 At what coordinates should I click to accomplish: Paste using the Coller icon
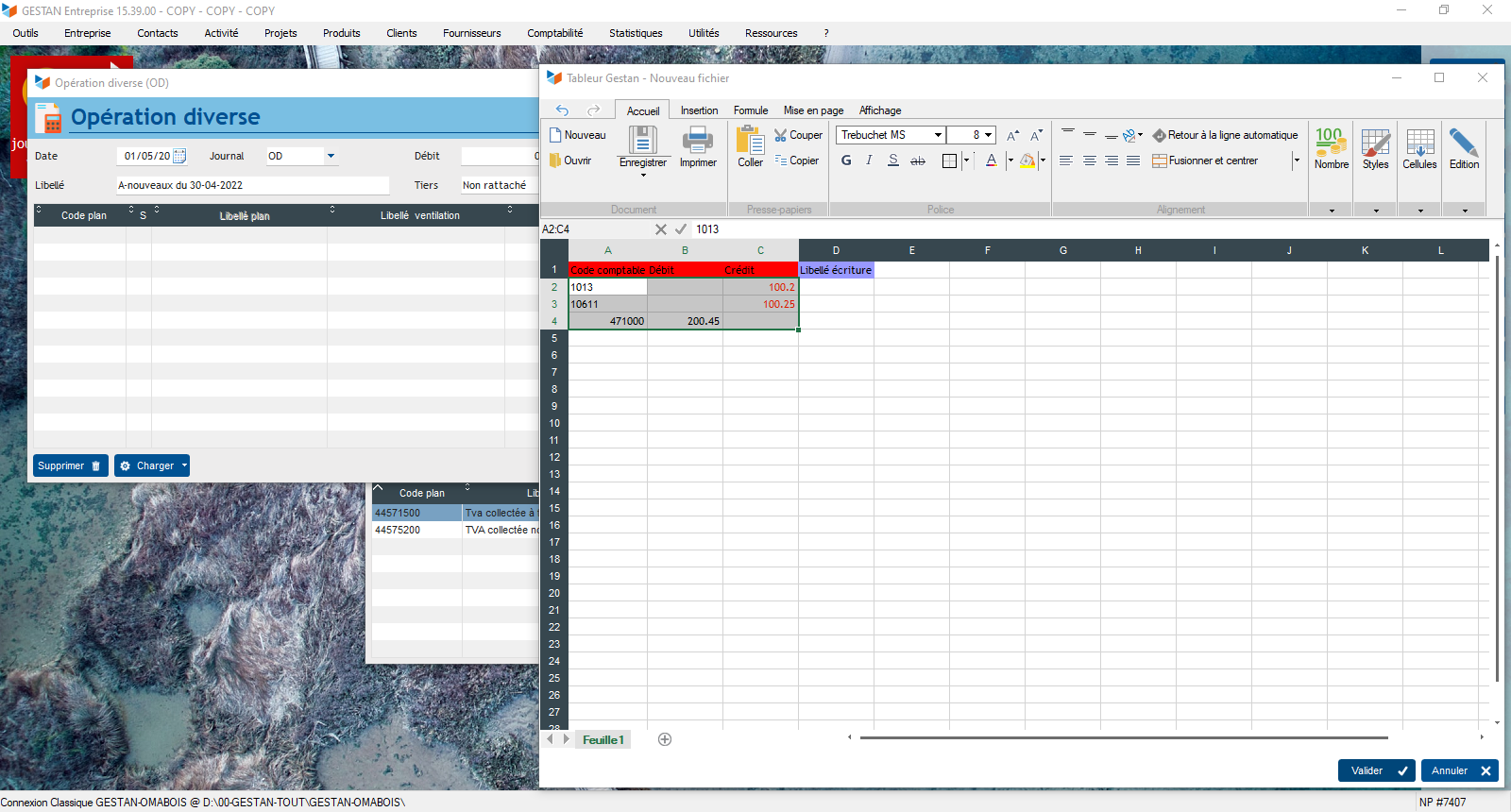coord(751,141)
